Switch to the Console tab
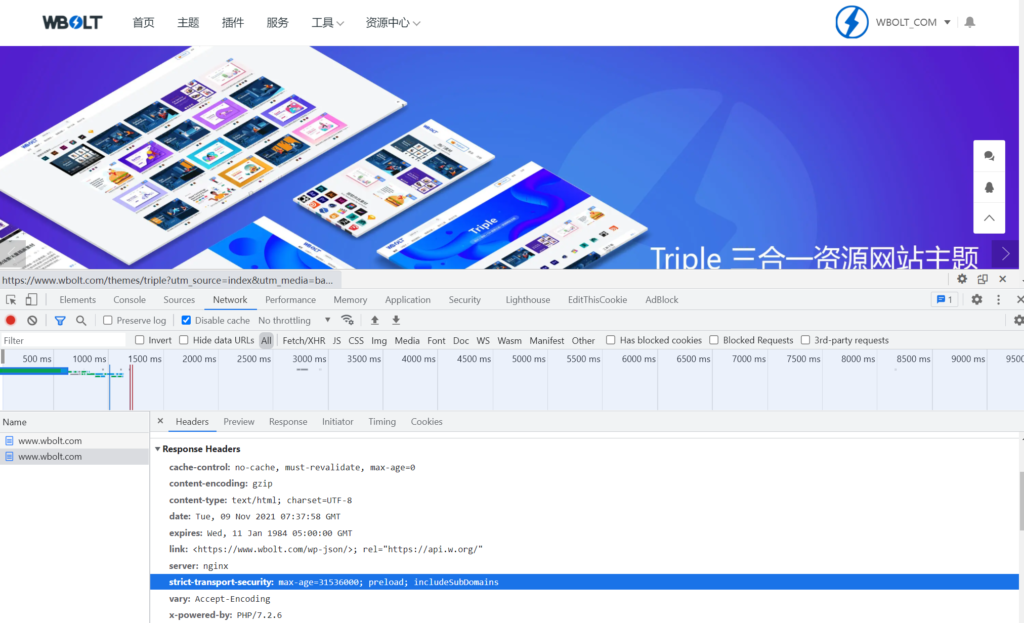 [x=129, y=300]
